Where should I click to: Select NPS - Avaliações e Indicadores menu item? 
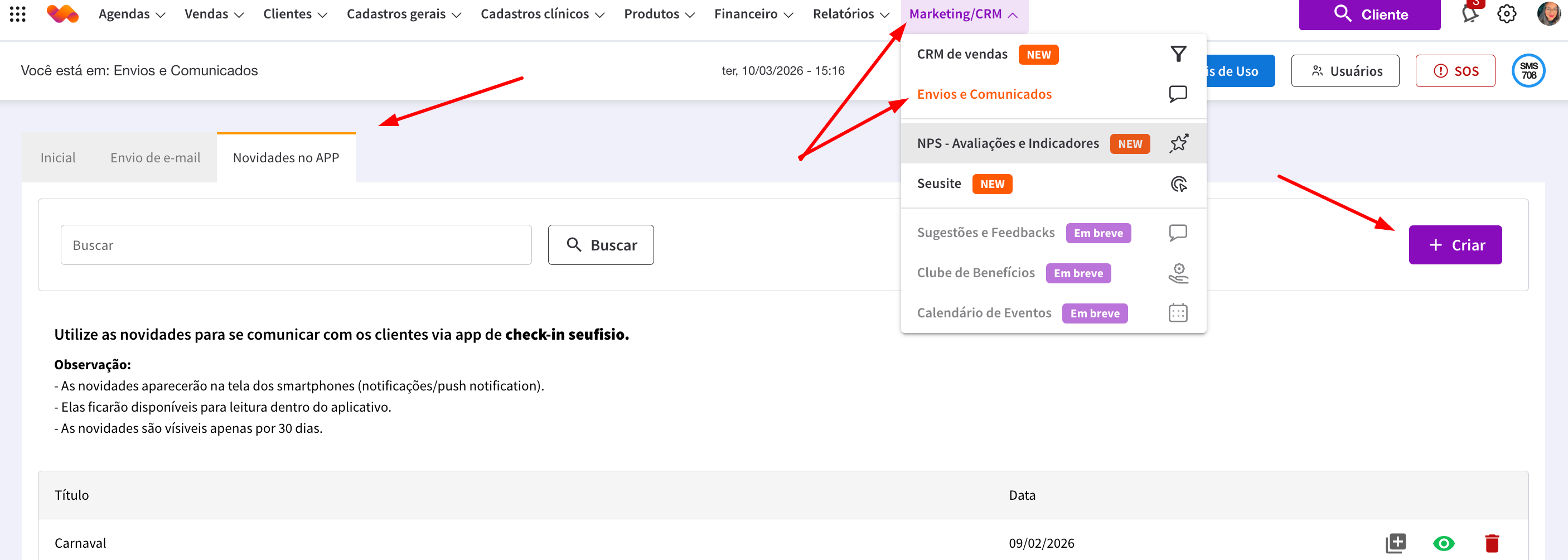coord(1008,143)
